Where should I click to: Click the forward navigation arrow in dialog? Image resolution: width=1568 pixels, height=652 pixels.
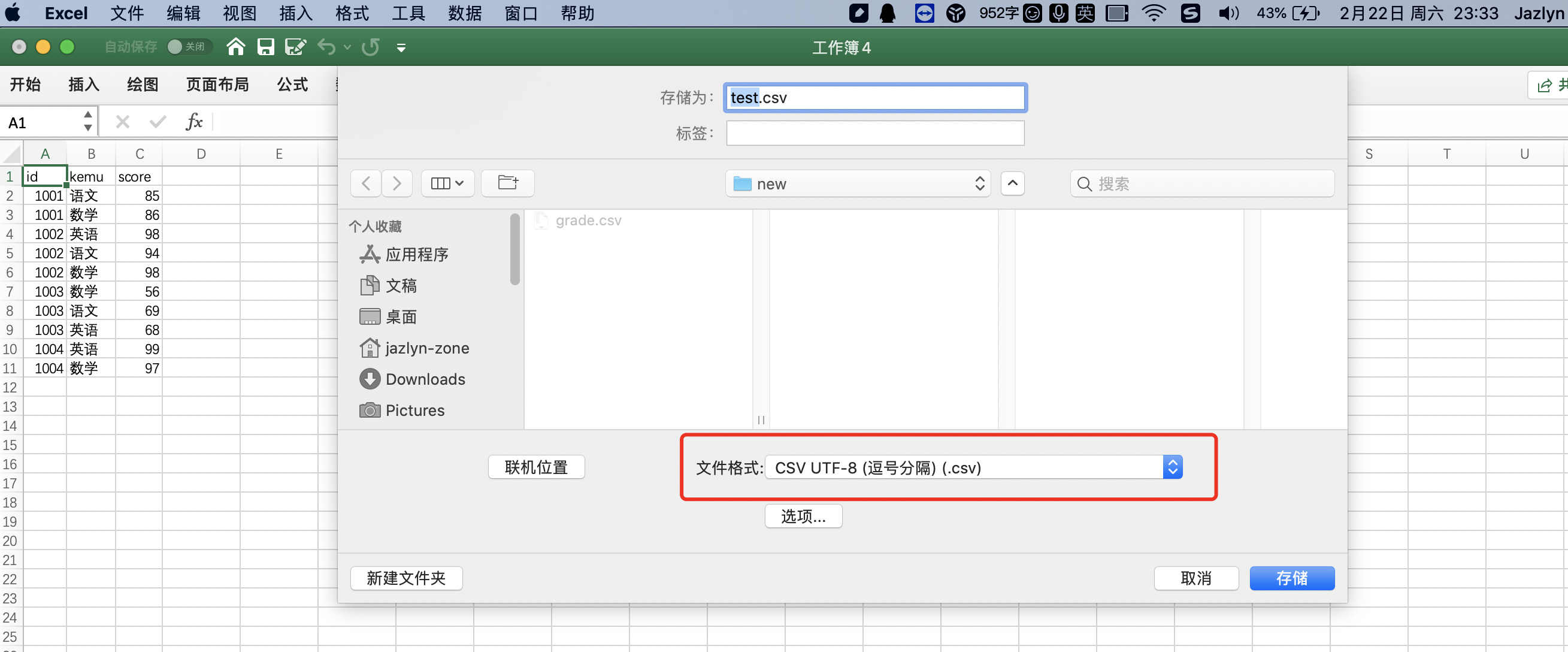pyautogui.click(x=397, y=183)
